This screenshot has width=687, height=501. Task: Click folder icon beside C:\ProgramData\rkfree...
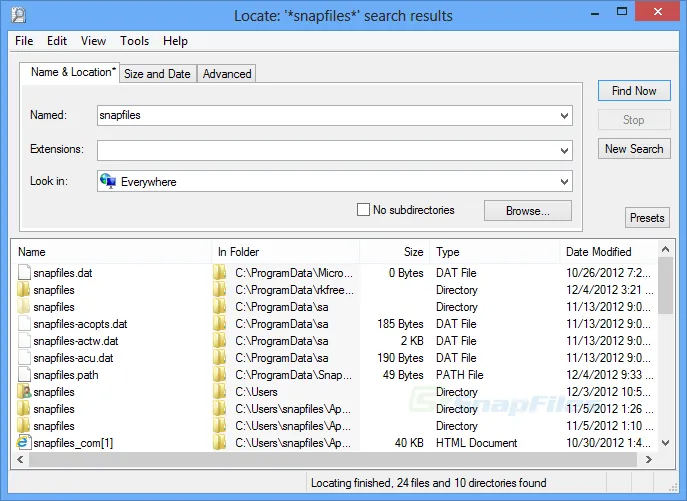point(220,290)
